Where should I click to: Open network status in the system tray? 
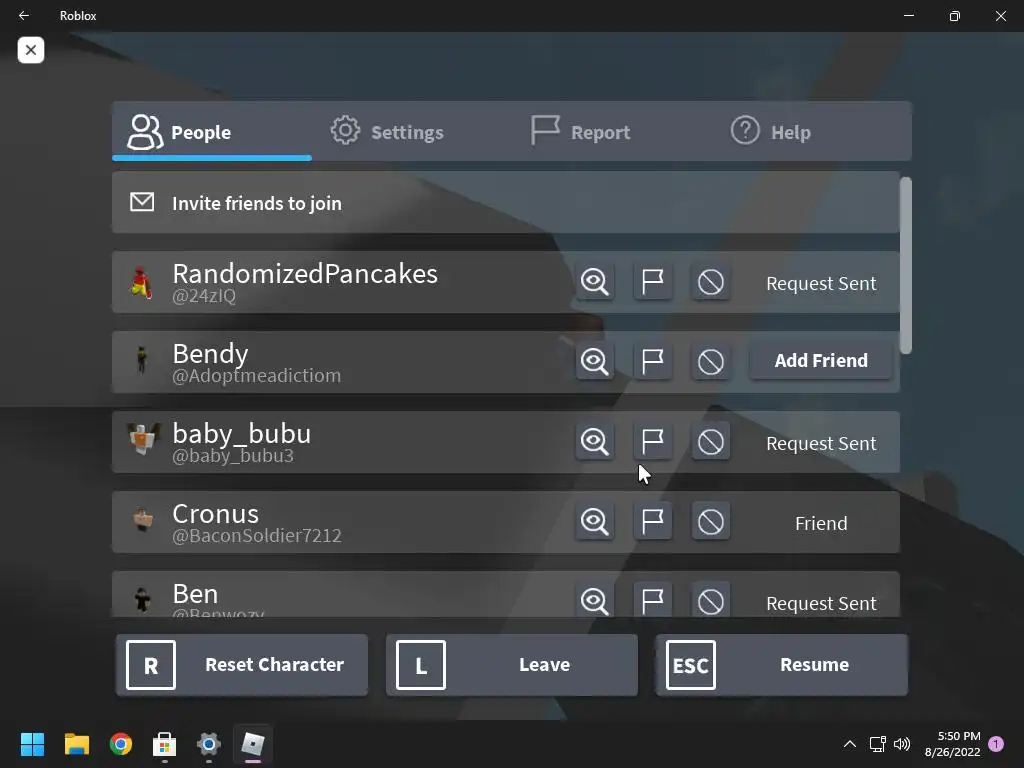[877, 744]
